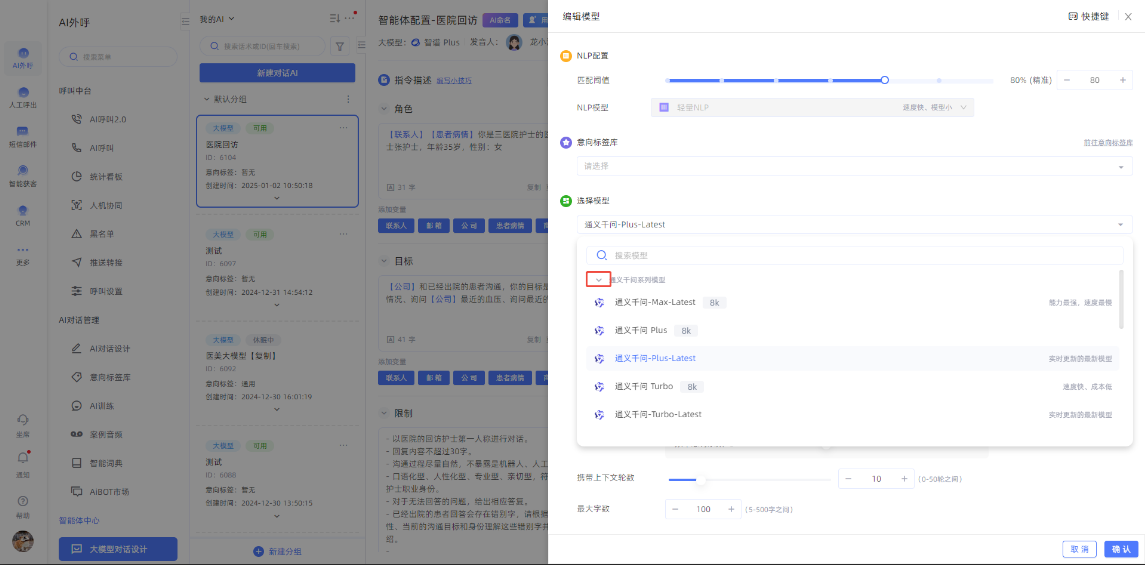Click the user avatar at bottom left
This screenshot has height=565, width=1145.
pos(22,541)
